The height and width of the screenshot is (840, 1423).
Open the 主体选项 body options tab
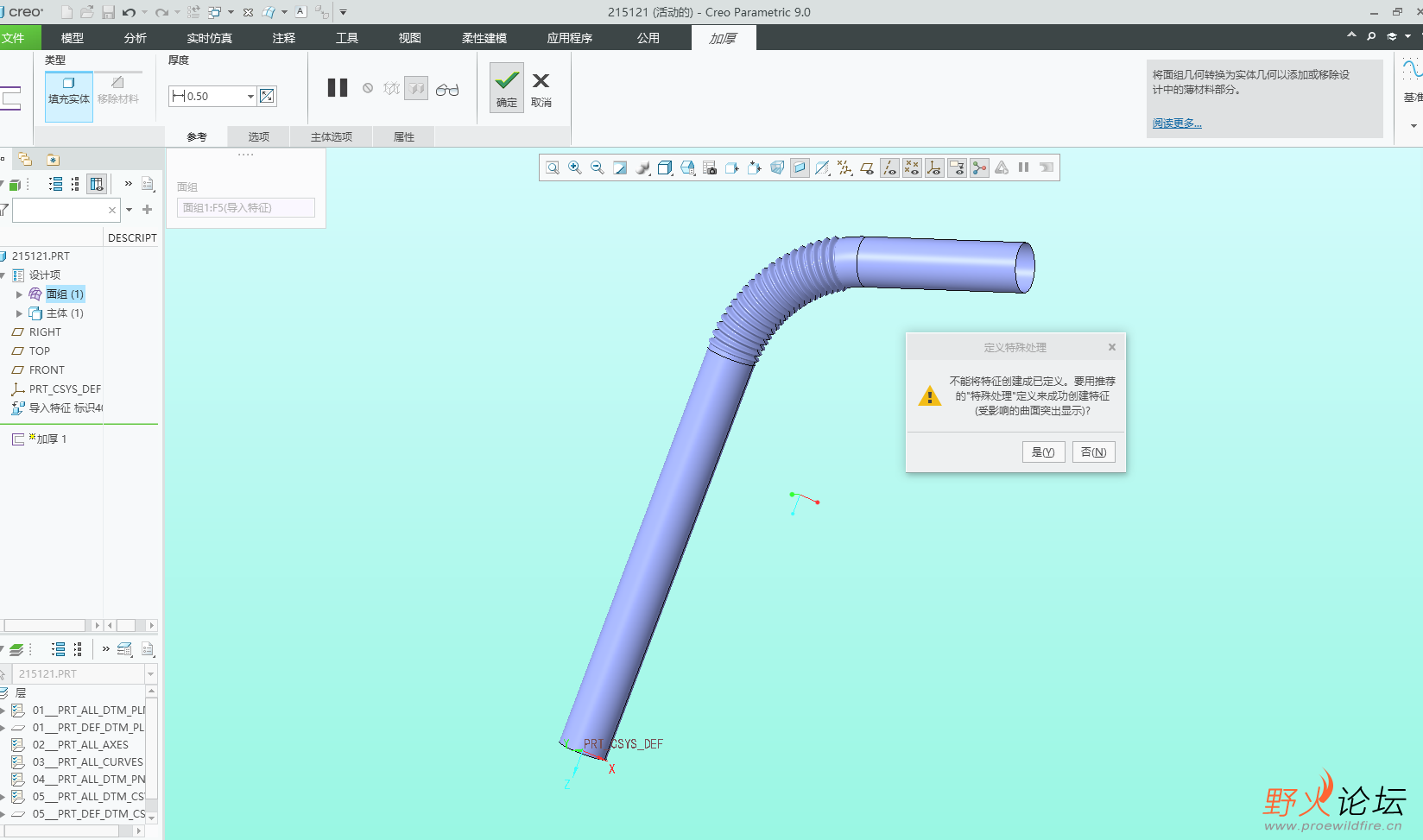(332, 136)
